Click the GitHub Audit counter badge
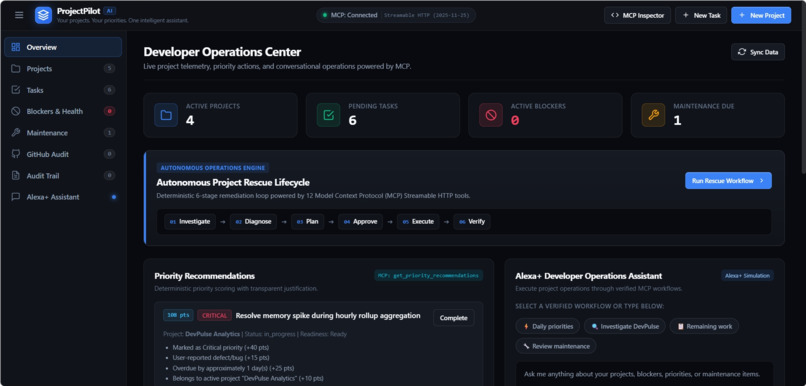This screenshot has height=386, width=806. tap(109, 154)
